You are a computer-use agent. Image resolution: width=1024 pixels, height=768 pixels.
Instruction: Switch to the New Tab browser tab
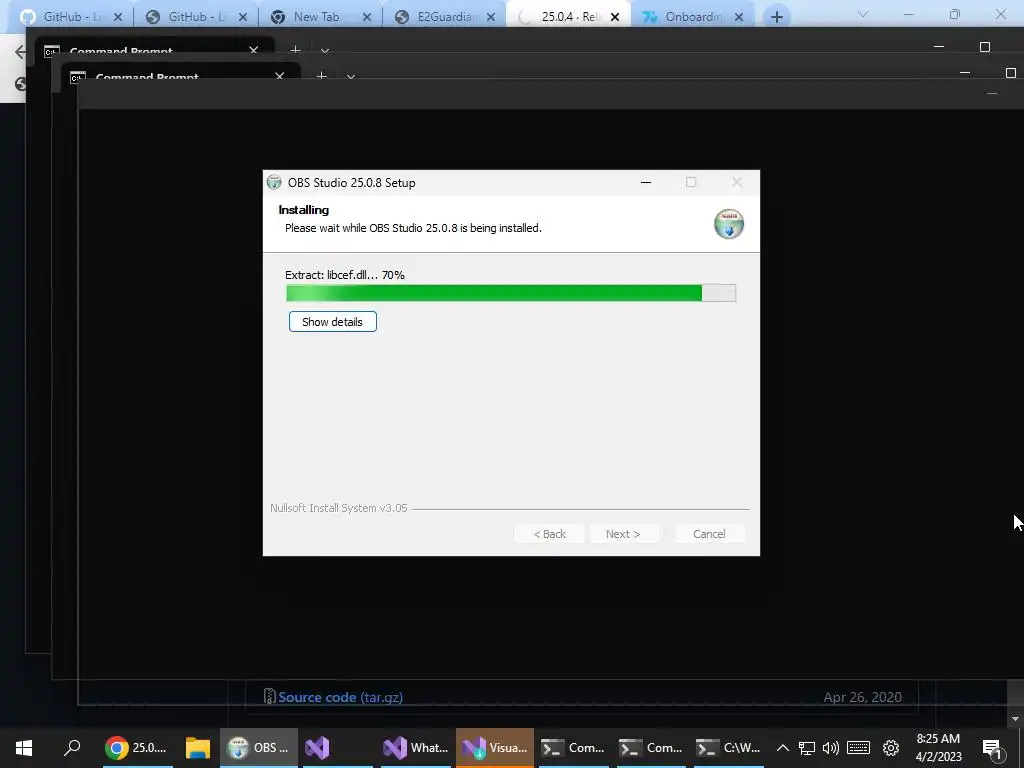(316, 16)
